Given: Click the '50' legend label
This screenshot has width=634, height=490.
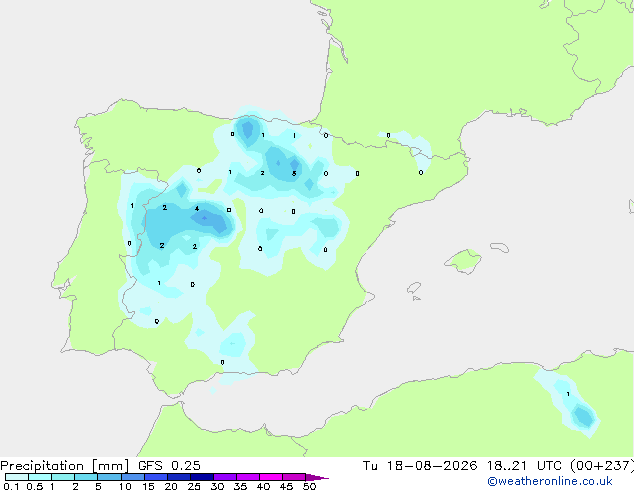Looking at the screenshot, I should (x=309, y=486).
